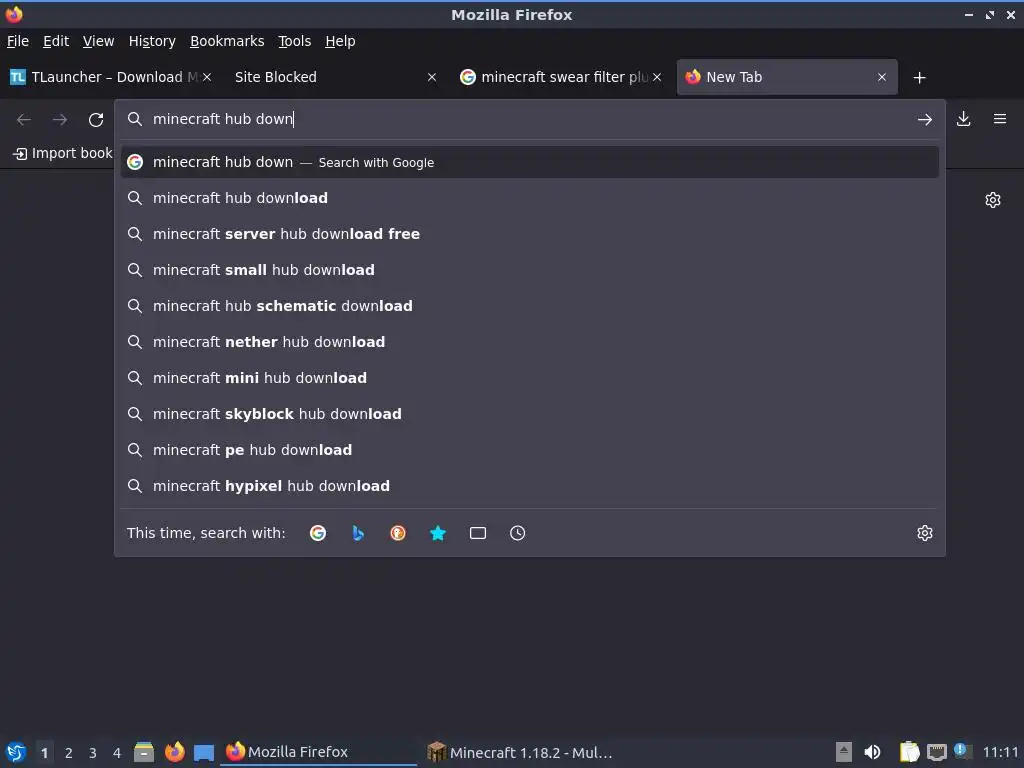Open the volume control in system tray
1024x768 pixels.
(x=872, y=752)
